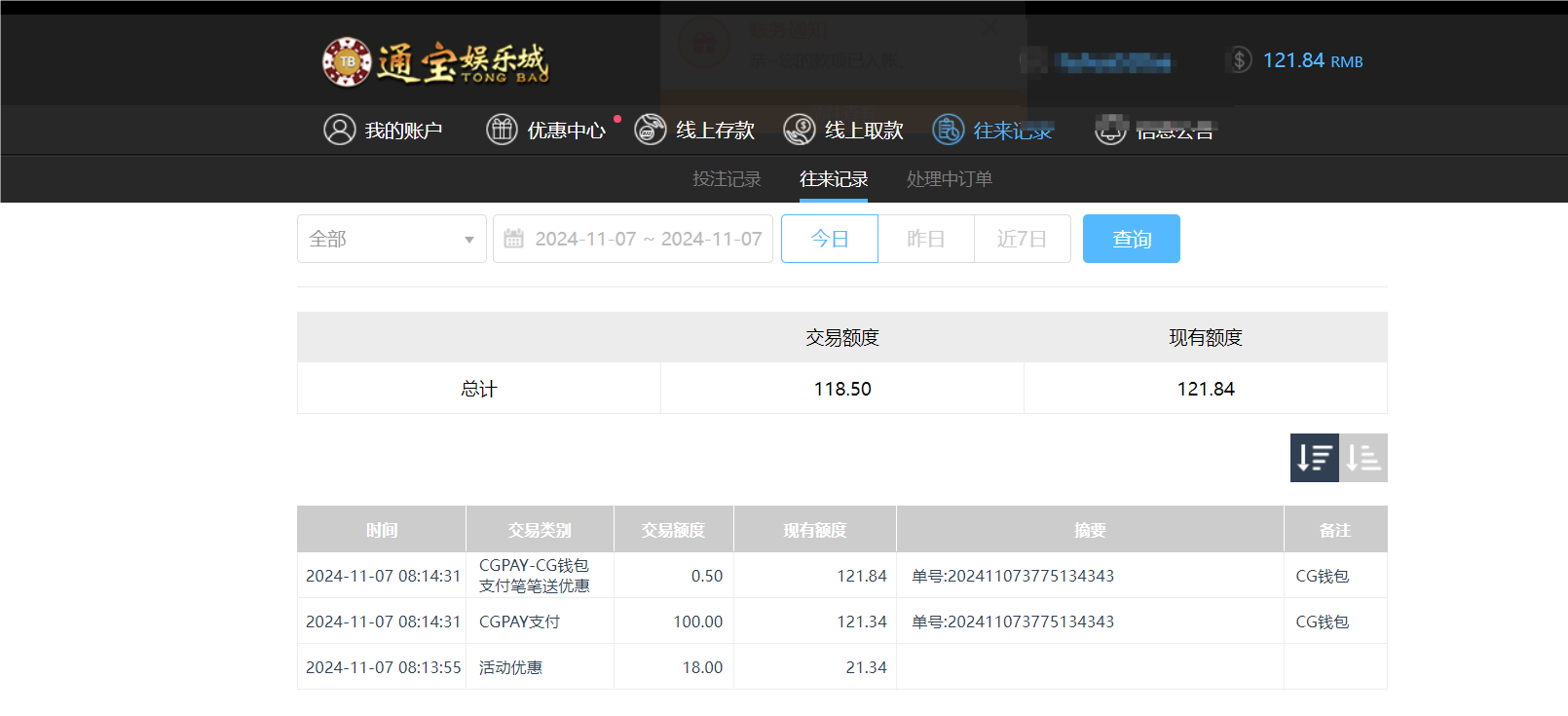Screen dimensions: 1568x716
Task: Click the 线上存款 deposit icon
Action: click(650, 130)
